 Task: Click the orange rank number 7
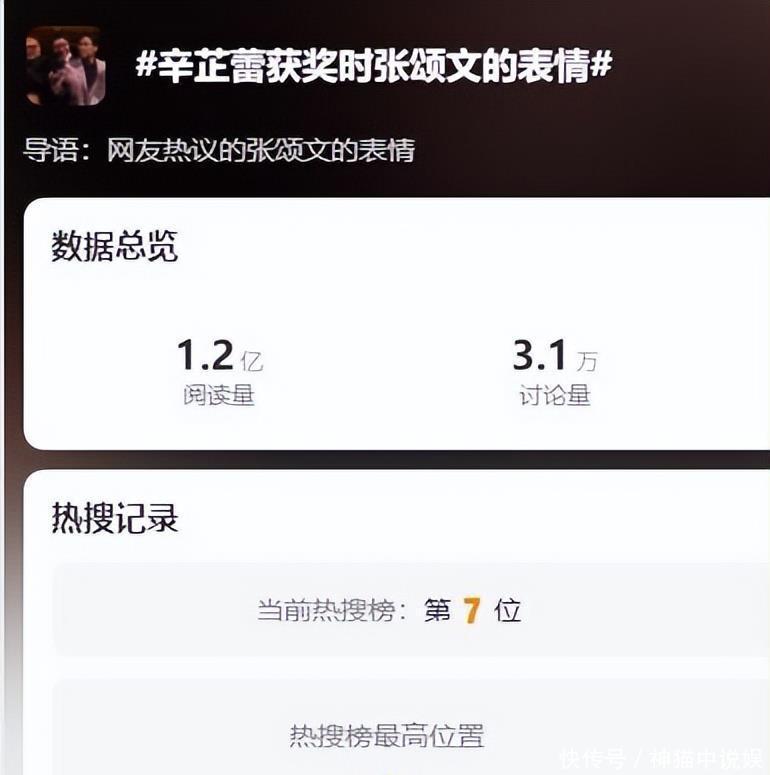(472, 610)
